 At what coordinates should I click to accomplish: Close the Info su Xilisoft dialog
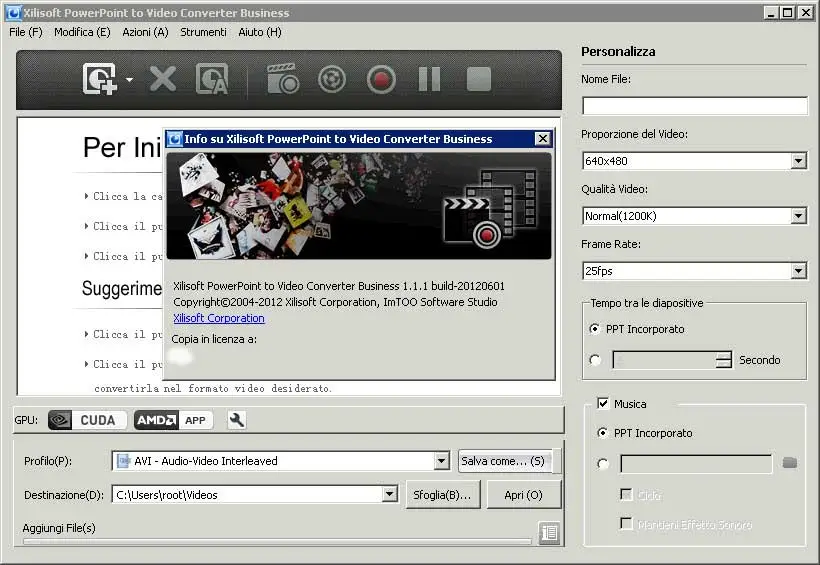point(543,139)
